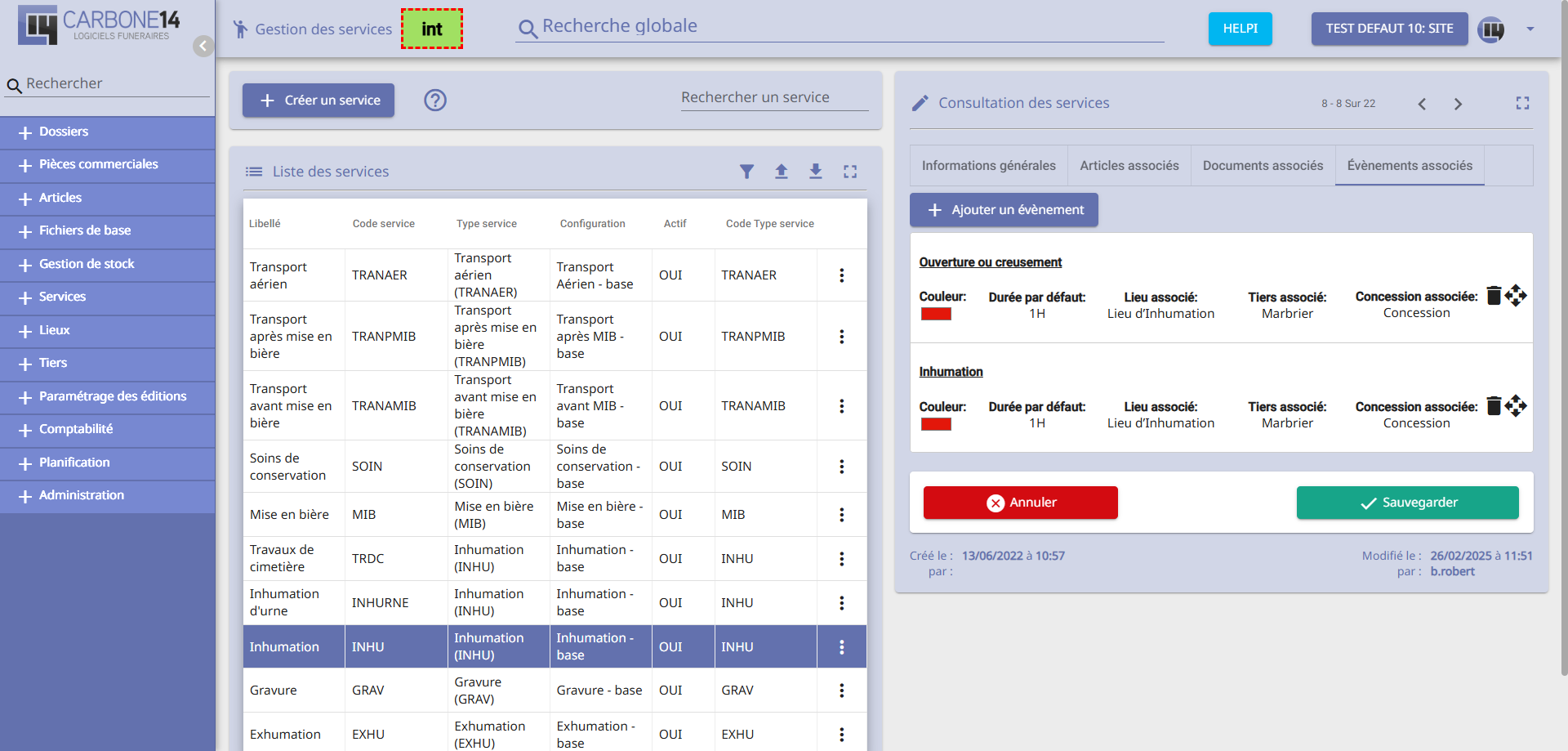This screenshot has height=751, width=1568.
Task: Click the green Sauvegarder button
Action: (x=1407, y=503)
